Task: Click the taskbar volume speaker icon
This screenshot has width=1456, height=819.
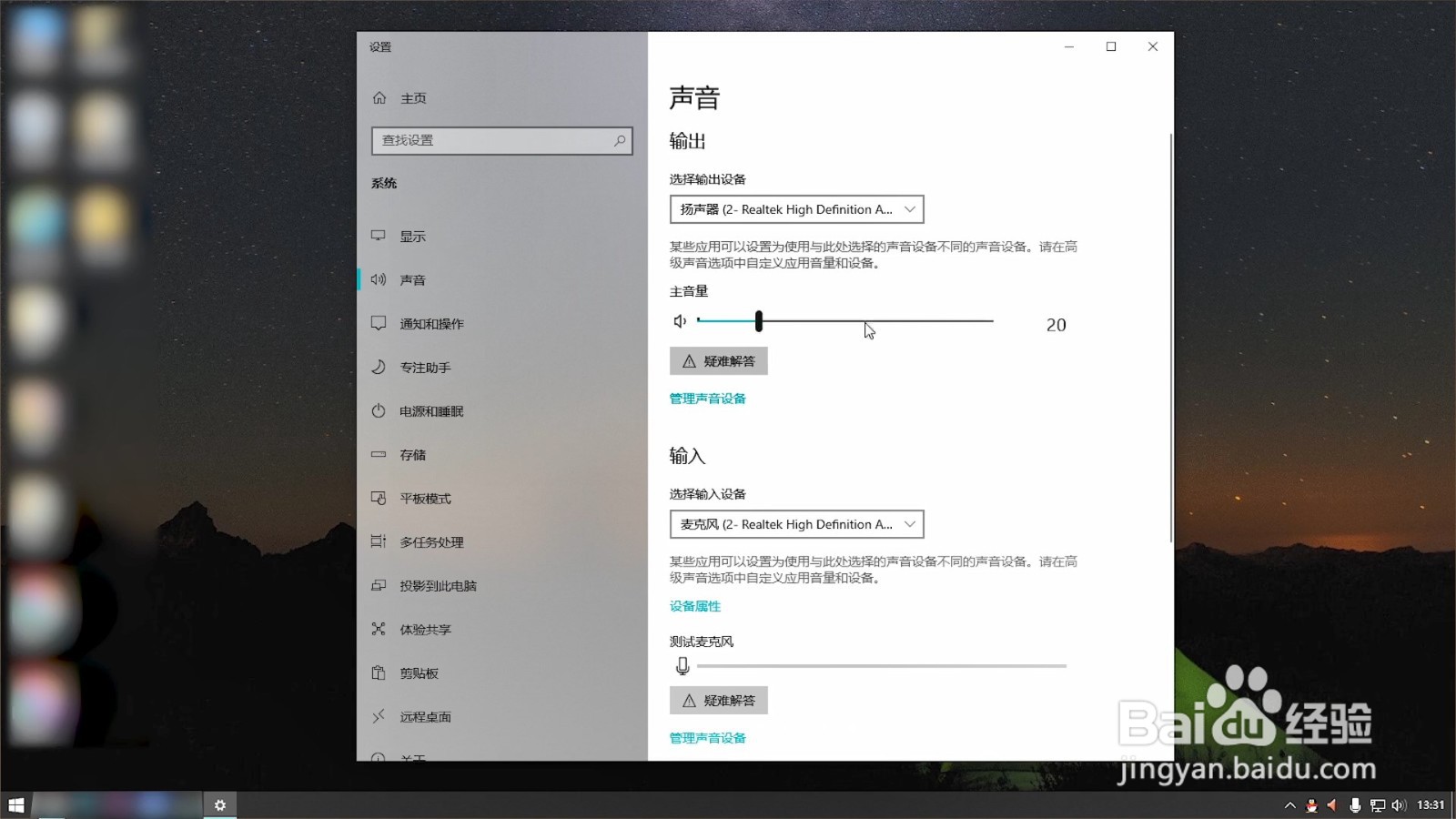Action: [x=1399, y=805]
